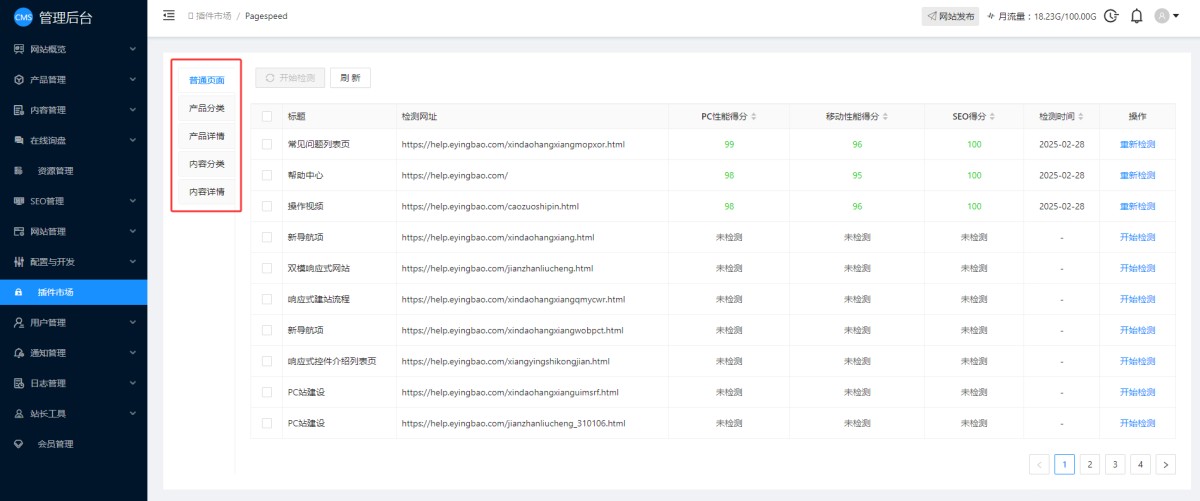
Task: Go to page 3 in pagination
Action: [x=1114, y=464]
